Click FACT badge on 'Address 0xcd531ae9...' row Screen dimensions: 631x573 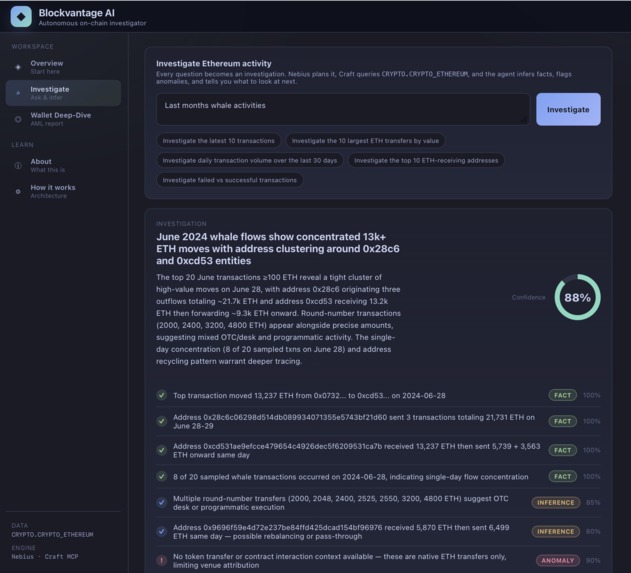(x=563, y=450)
